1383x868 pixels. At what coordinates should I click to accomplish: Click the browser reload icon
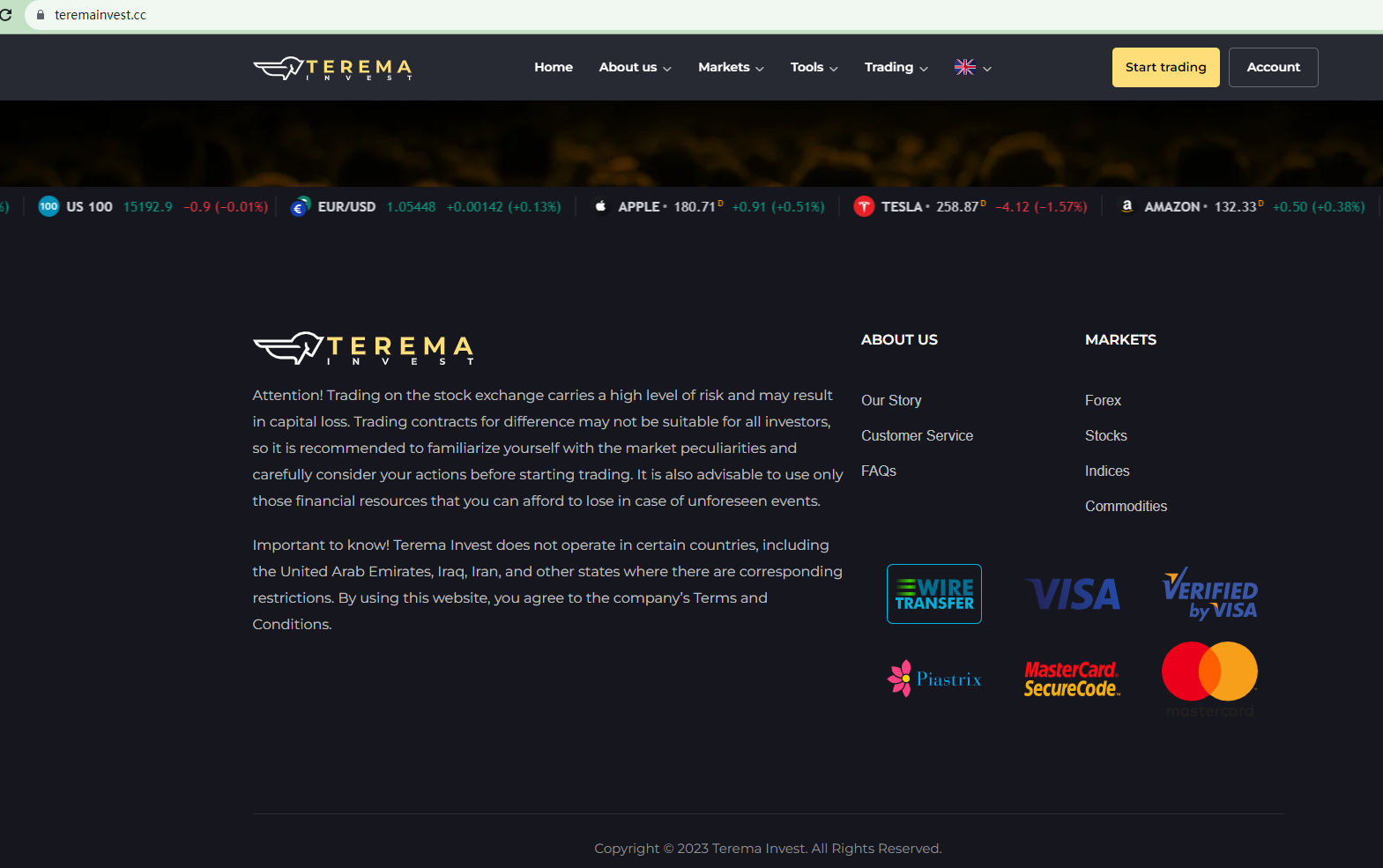click(5, 15)
